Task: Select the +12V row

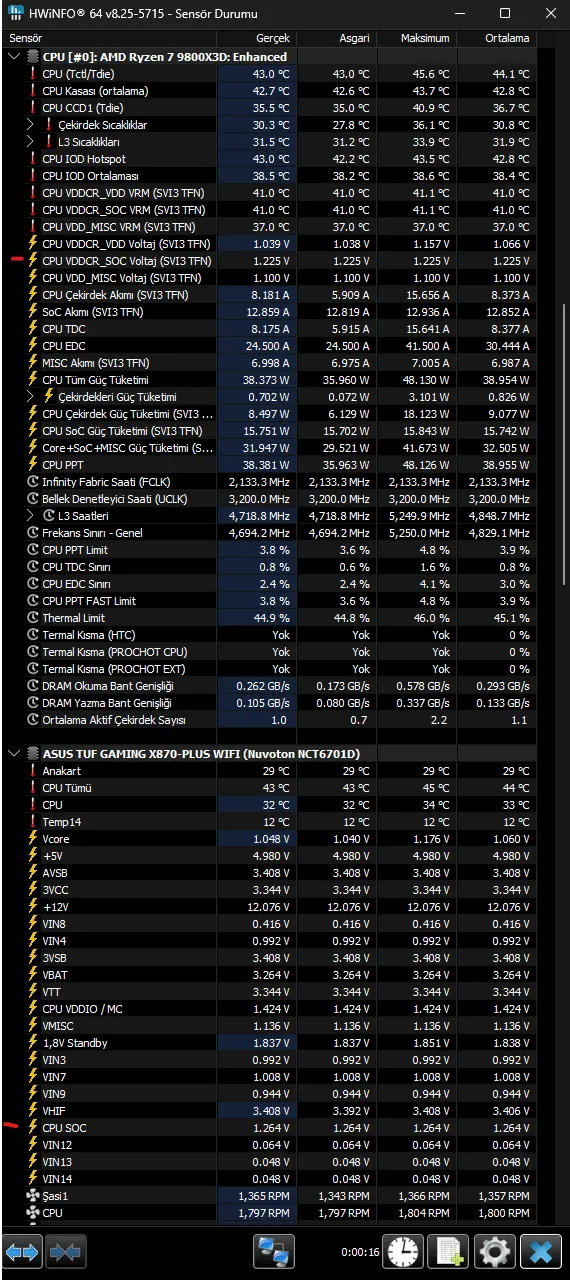Action: point(270,907)
